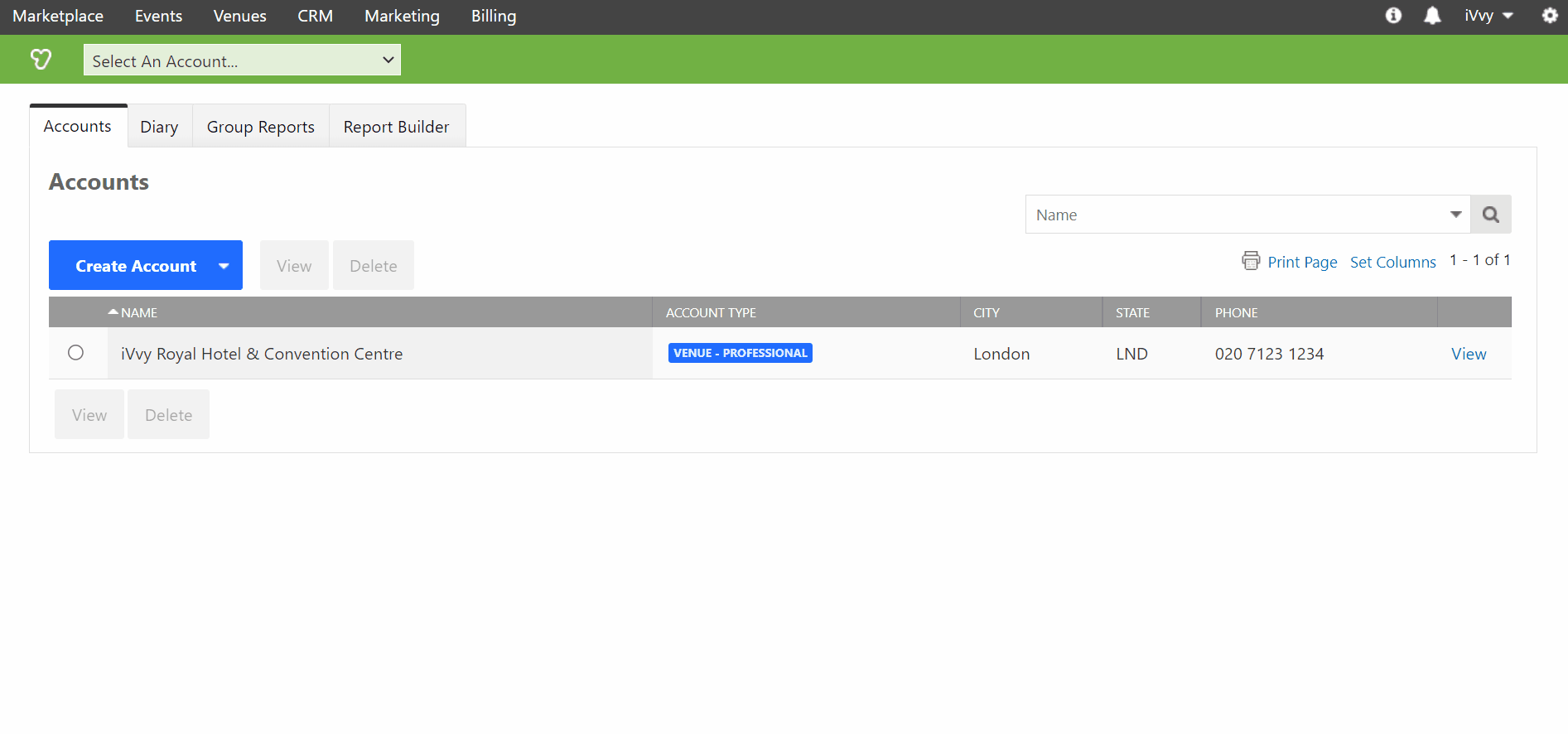Click the VENUE - PROFESSIONAL badge
The image size is (1568, 734).
741,353
